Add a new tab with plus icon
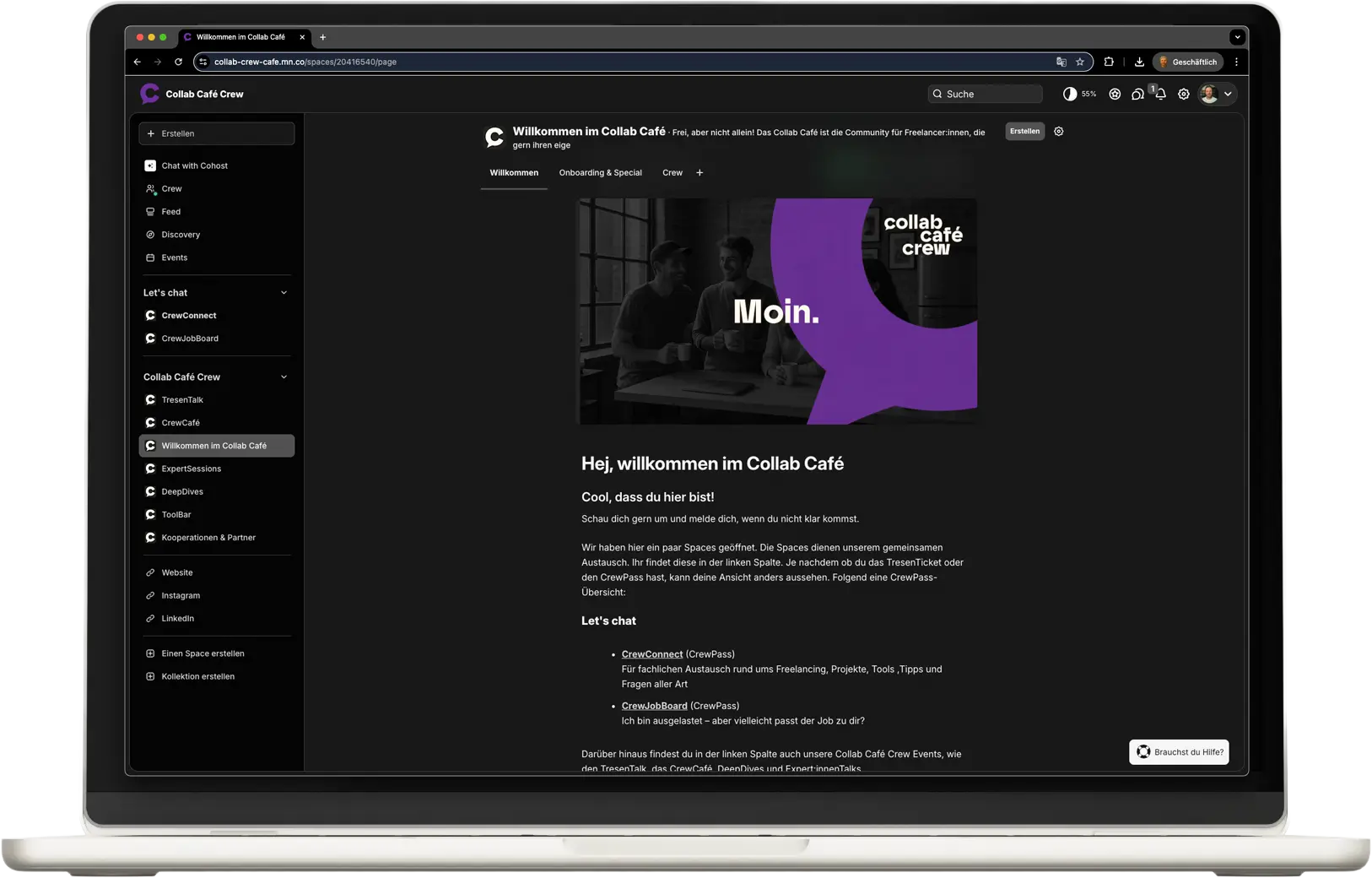Viewport: 1372px width, 878px height. point(700,173)
